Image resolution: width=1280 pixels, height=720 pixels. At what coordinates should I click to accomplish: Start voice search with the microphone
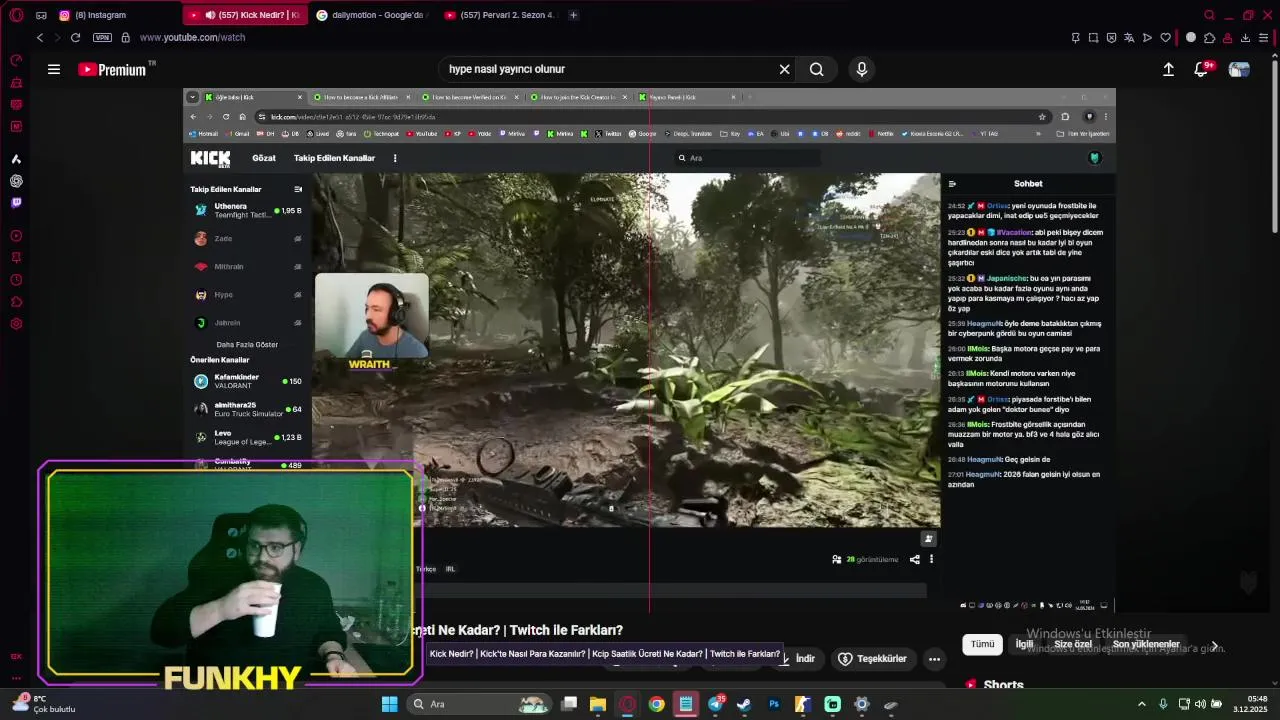tap(862, 69)
